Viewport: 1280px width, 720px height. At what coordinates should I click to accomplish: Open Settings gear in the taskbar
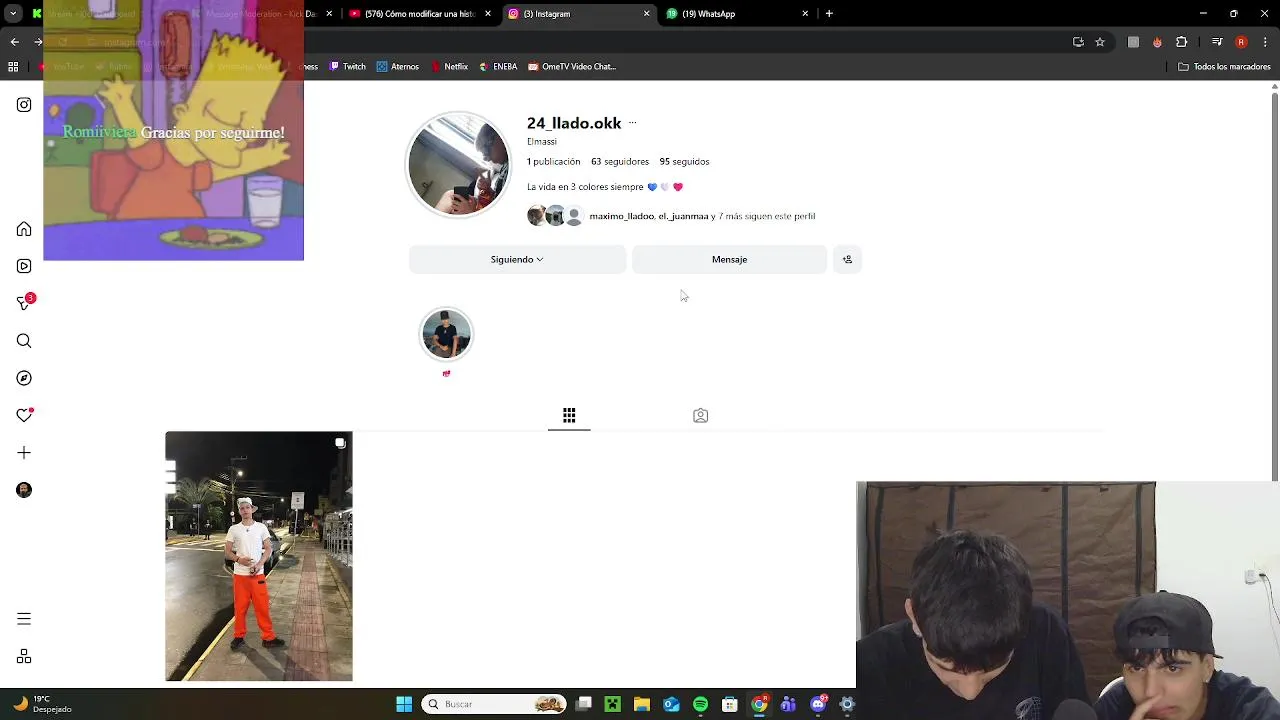click(x=847, y=704)
